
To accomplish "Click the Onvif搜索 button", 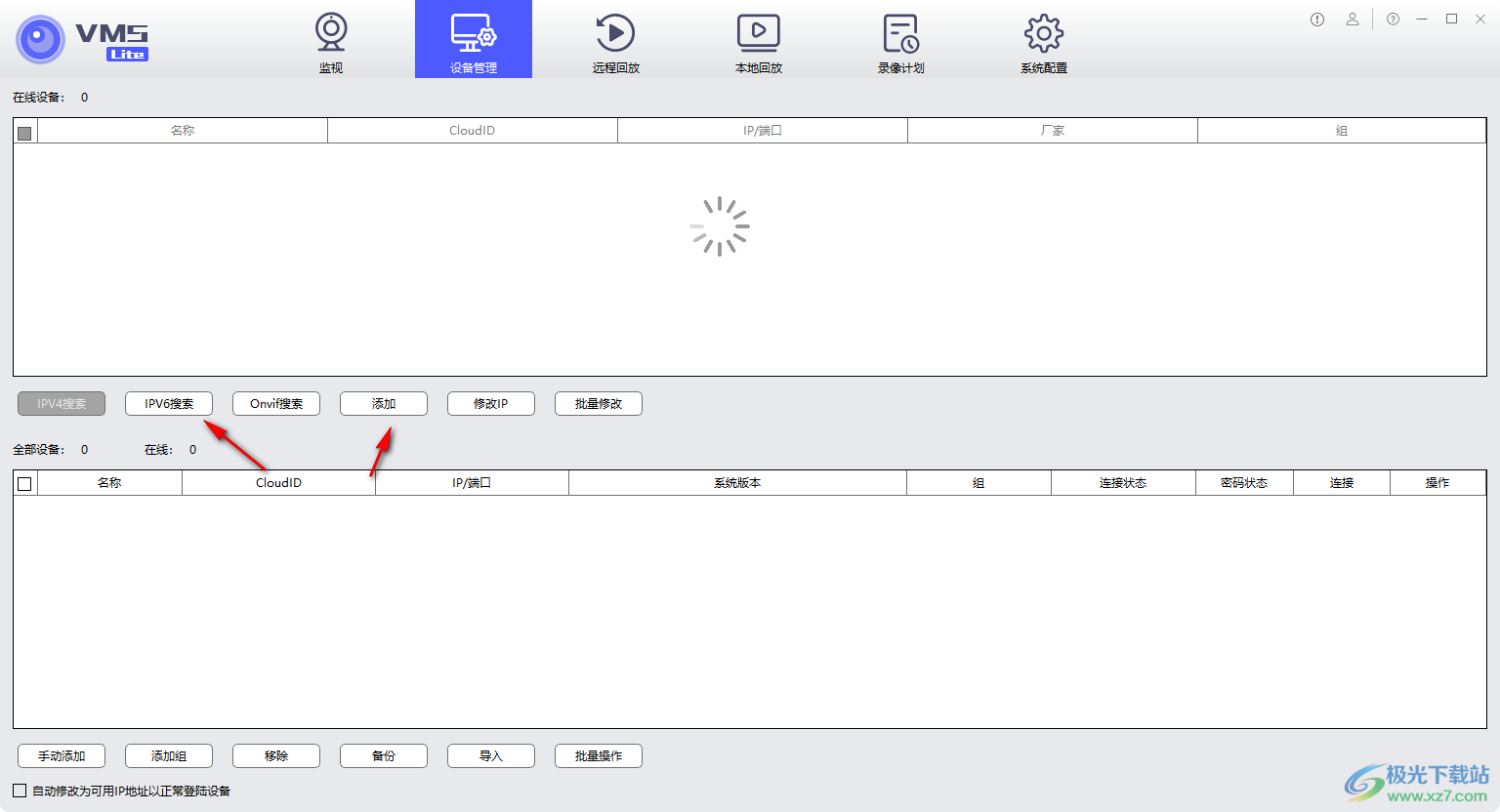I will 276,404.
